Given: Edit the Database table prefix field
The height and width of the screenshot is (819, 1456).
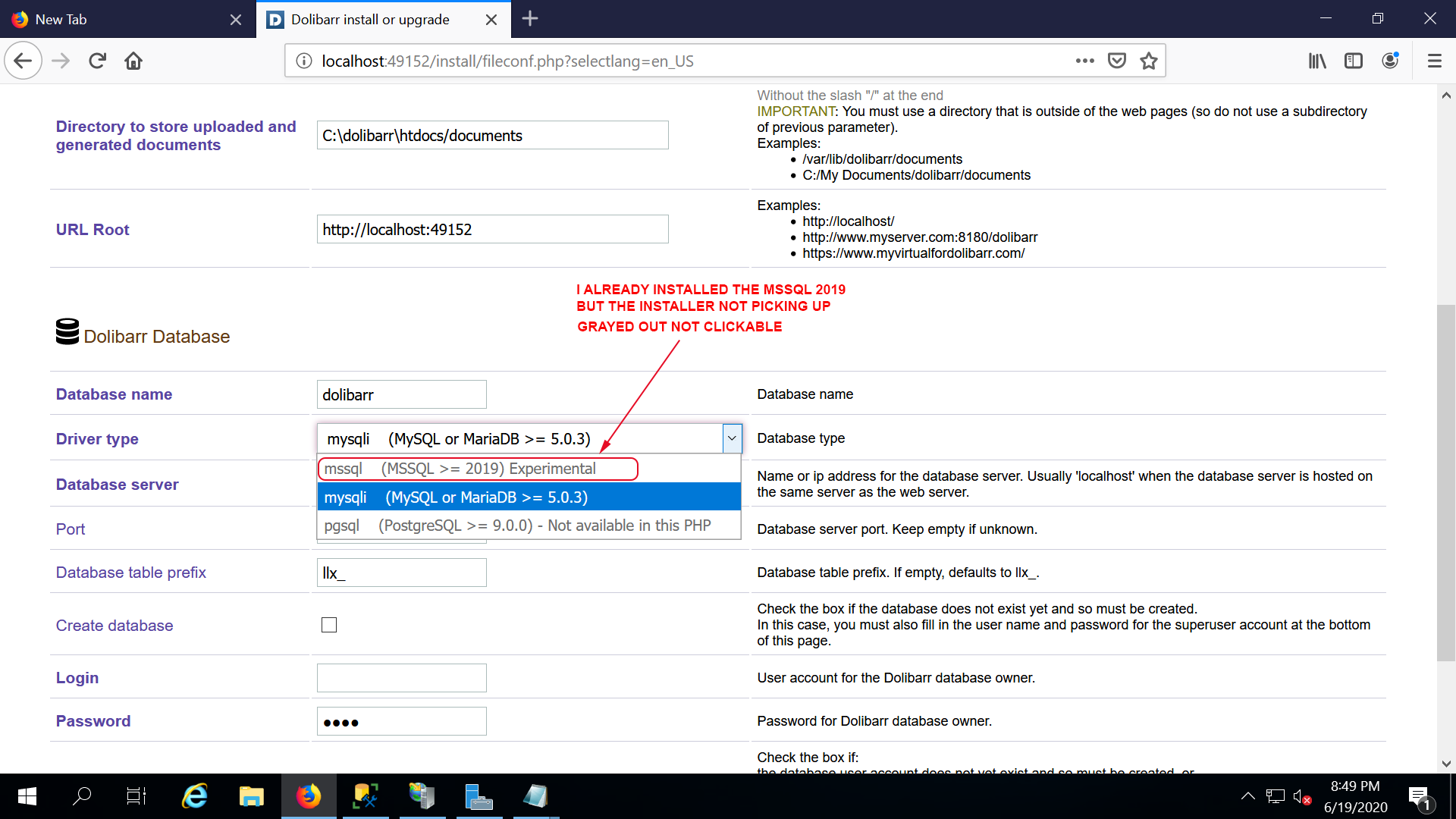Looking at the screenshot, I should point(402,573).
